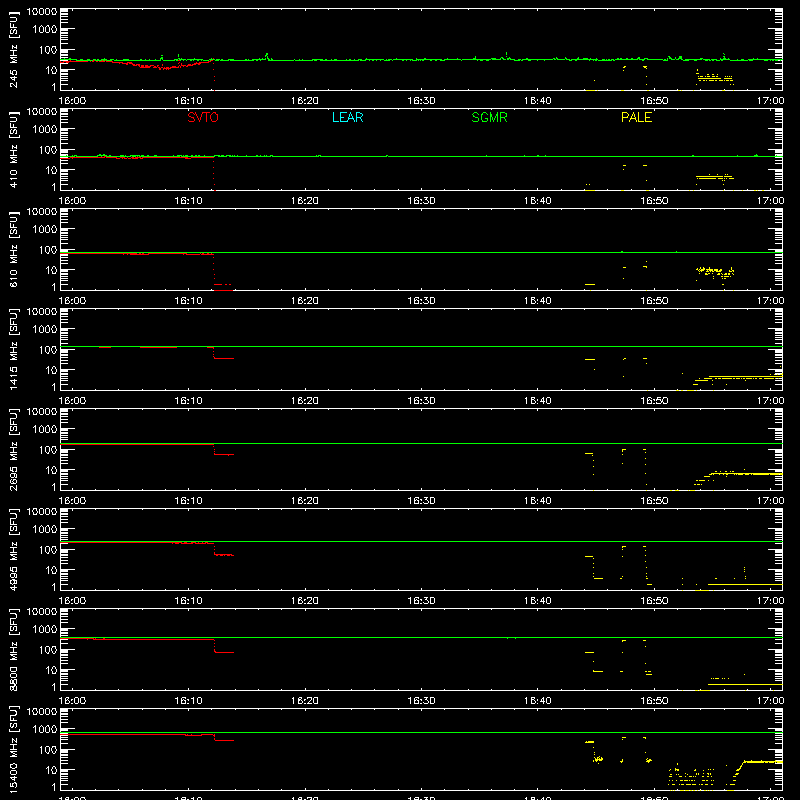Click the 16:20 time label of 610 MHz plot
The image size is (800, 800).
click(x=305, y=301)
